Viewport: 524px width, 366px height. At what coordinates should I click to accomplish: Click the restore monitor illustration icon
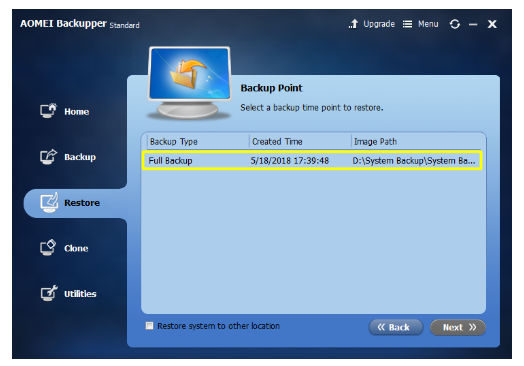click(189, 83)
